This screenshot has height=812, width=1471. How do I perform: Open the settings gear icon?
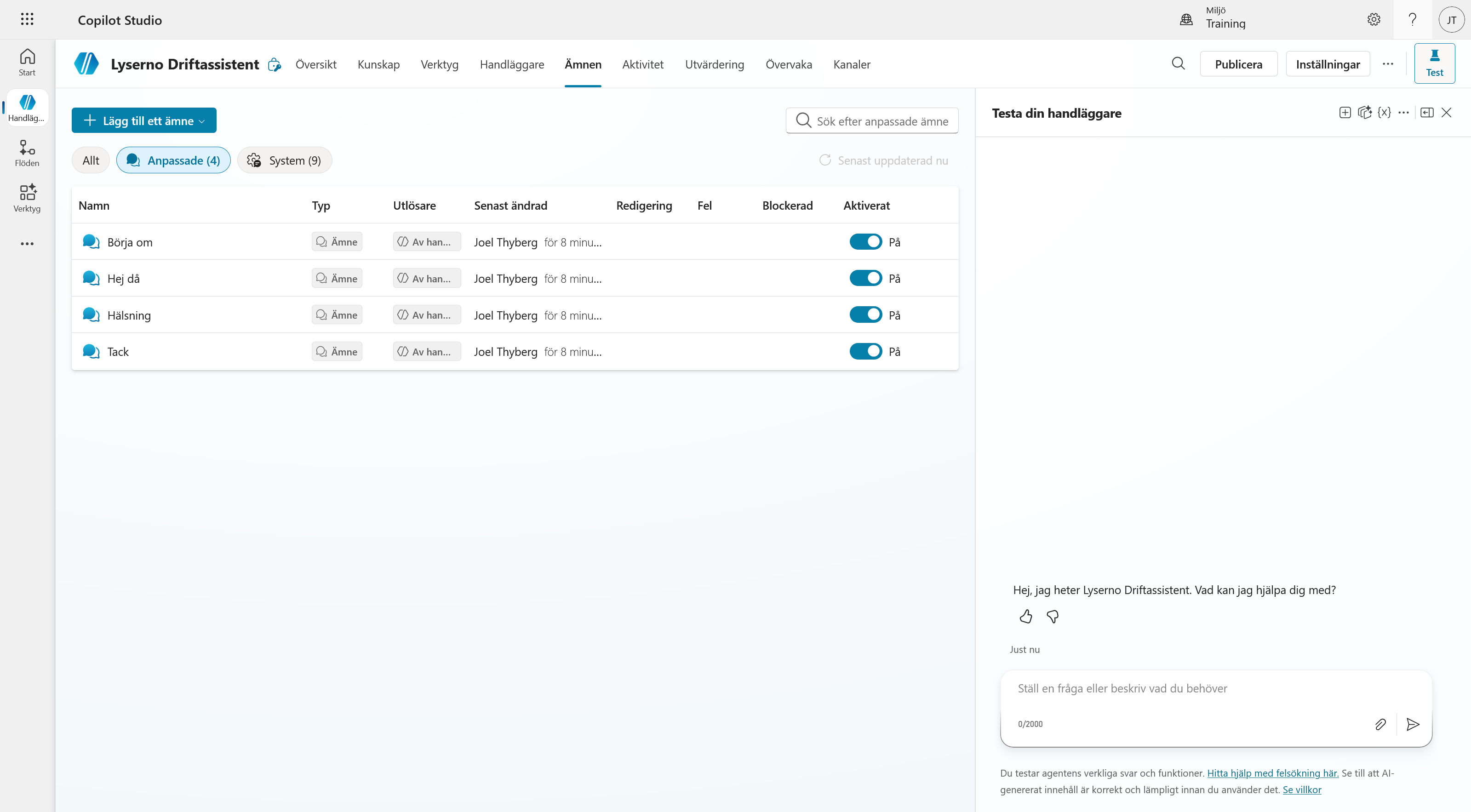coord(1374,19)
